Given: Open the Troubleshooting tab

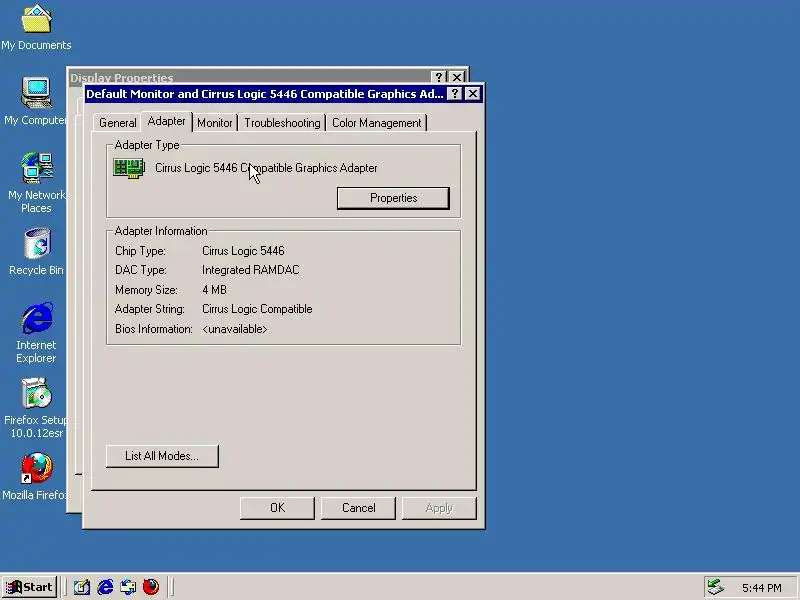Looking at the screenshot, I should click(x=282, y=123).
